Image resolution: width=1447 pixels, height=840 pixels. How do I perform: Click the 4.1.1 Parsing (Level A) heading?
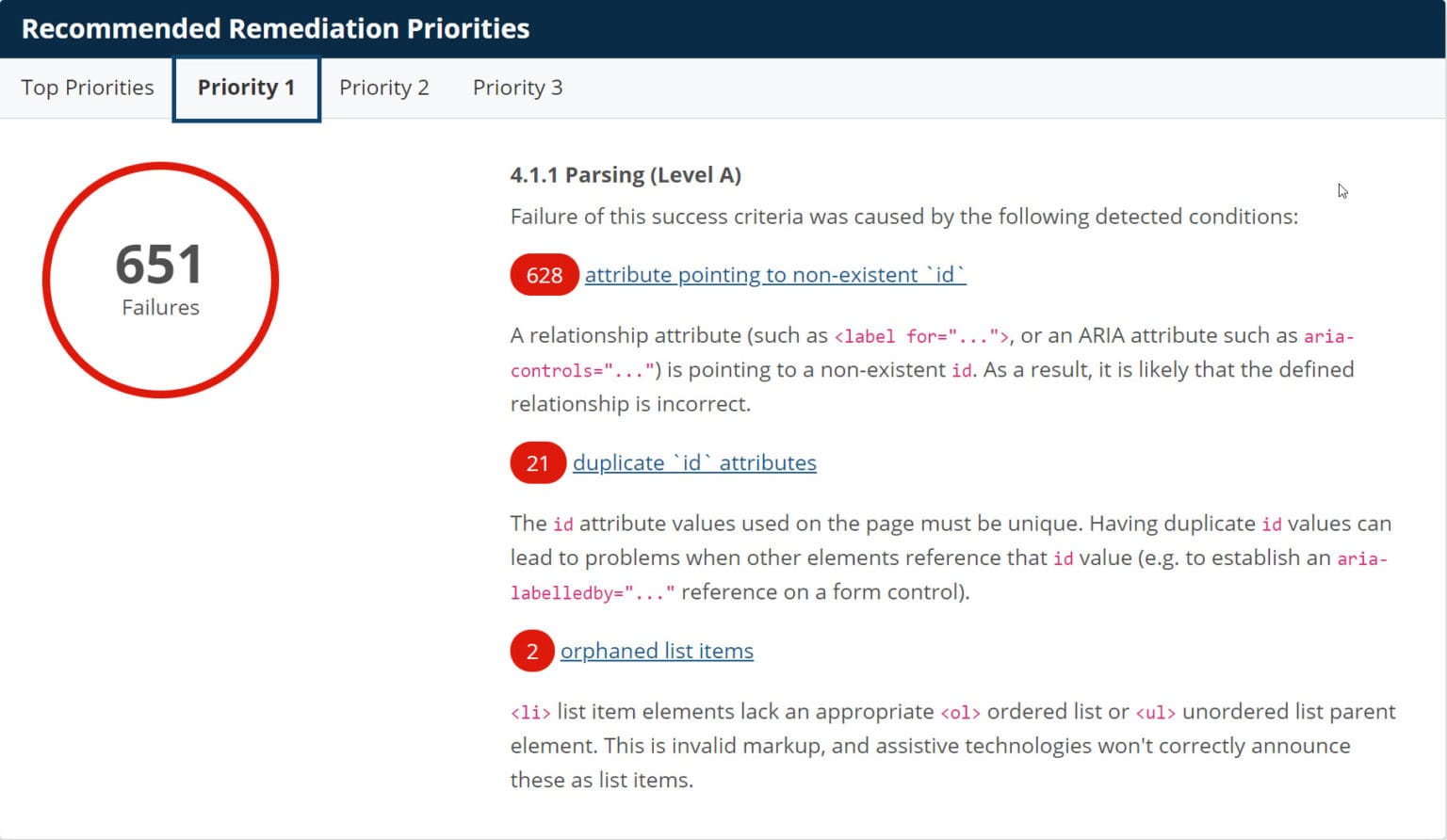click(x=626, y=175)
